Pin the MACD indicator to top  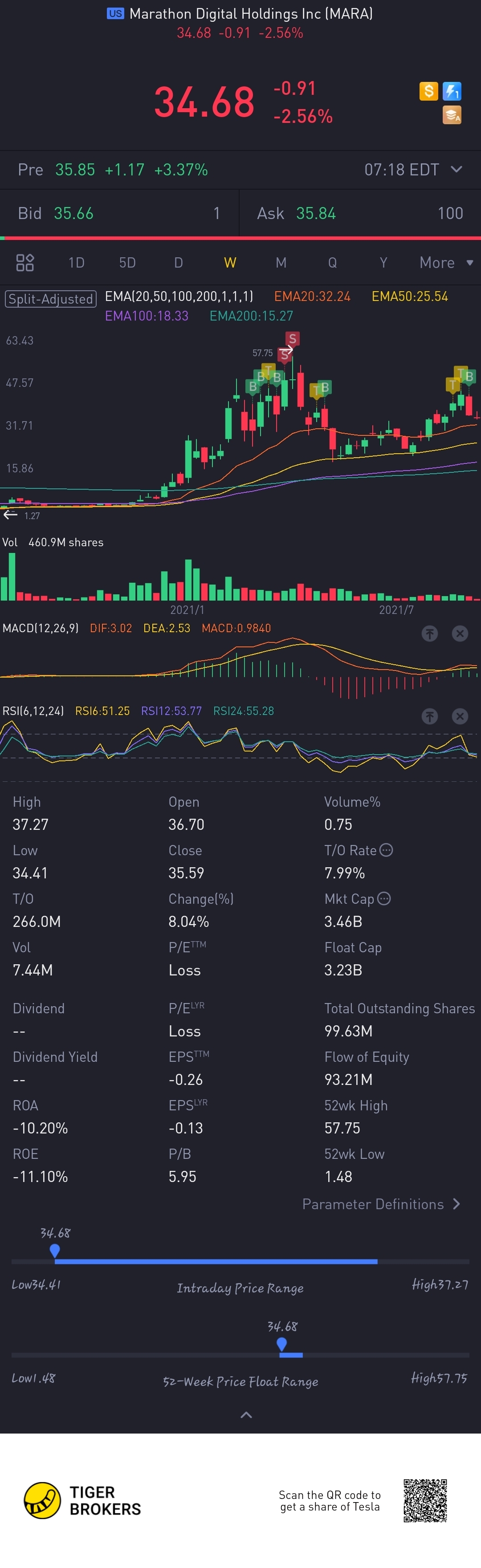click(x=430, y=634)
